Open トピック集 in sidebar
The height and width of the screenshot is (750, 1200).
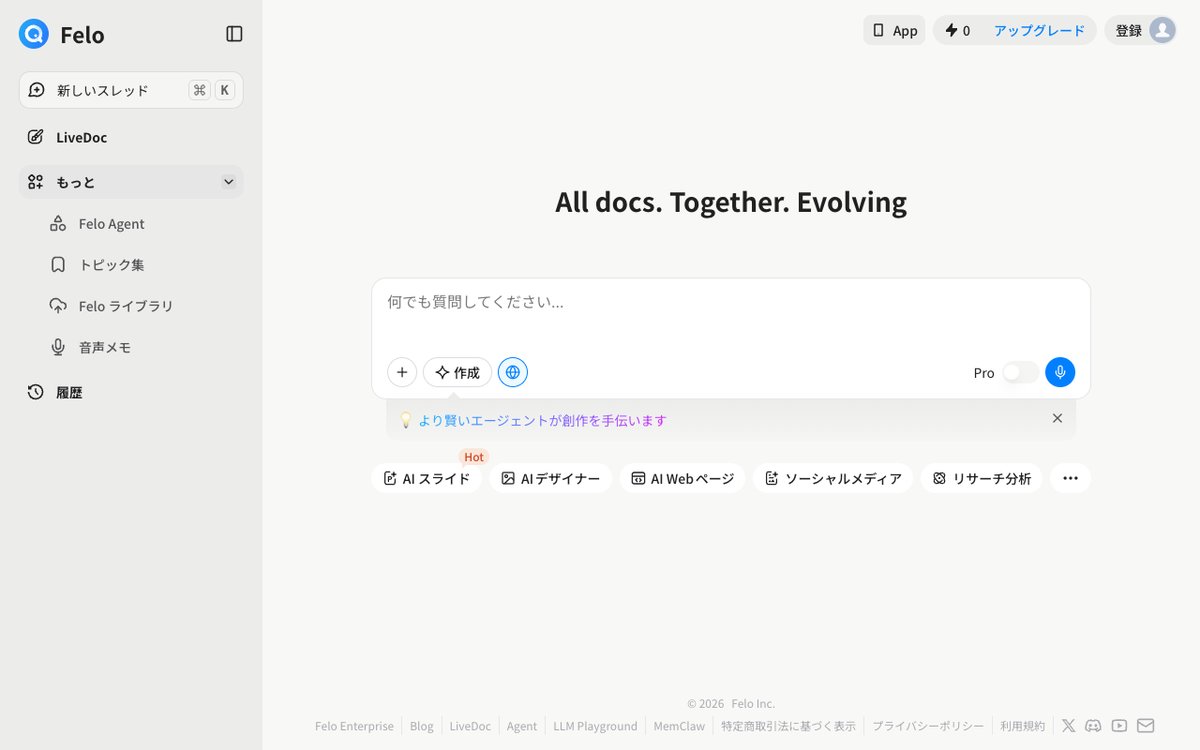click(111, 265)
